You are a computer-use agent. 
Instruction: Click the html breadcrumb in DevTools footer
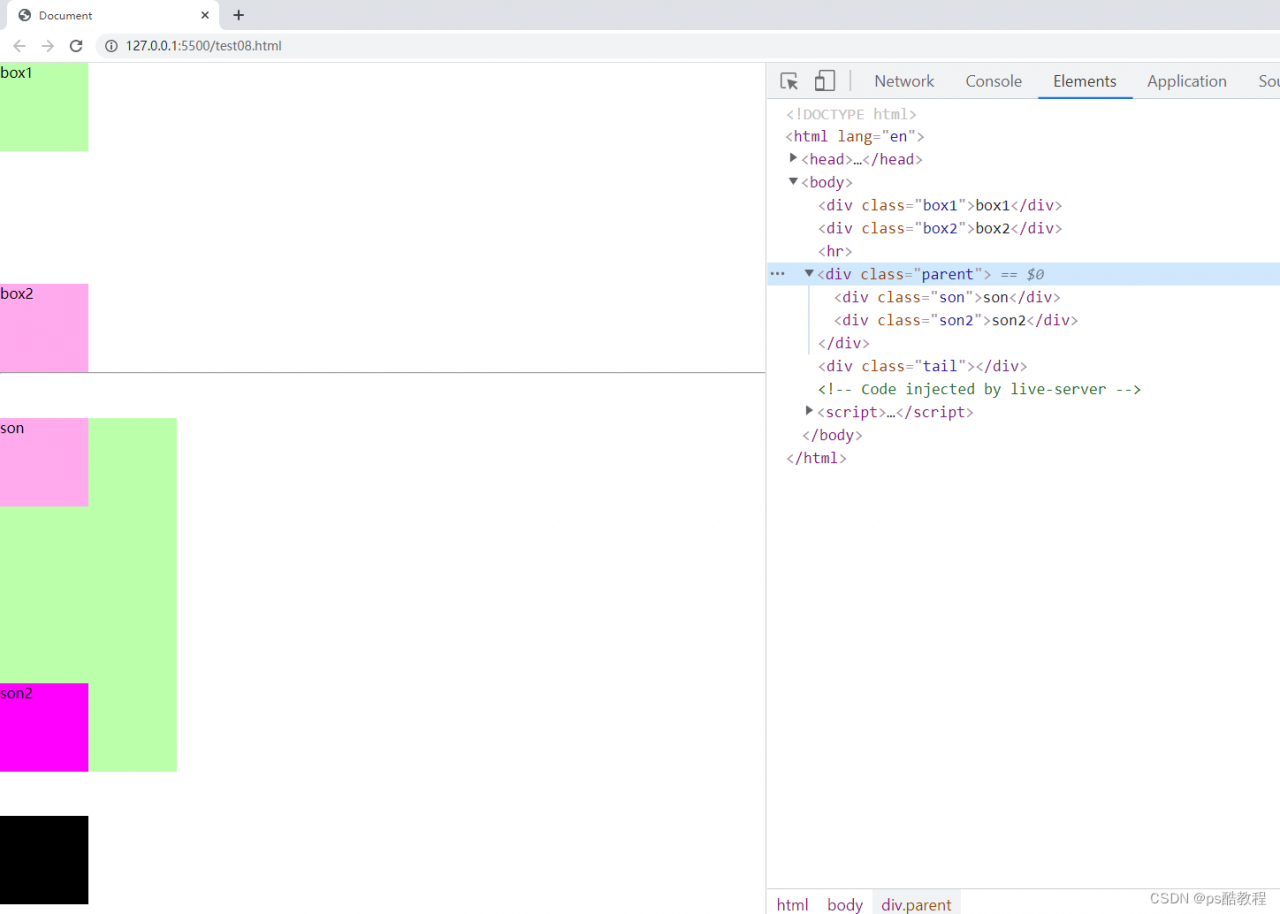tap(792, 904)
